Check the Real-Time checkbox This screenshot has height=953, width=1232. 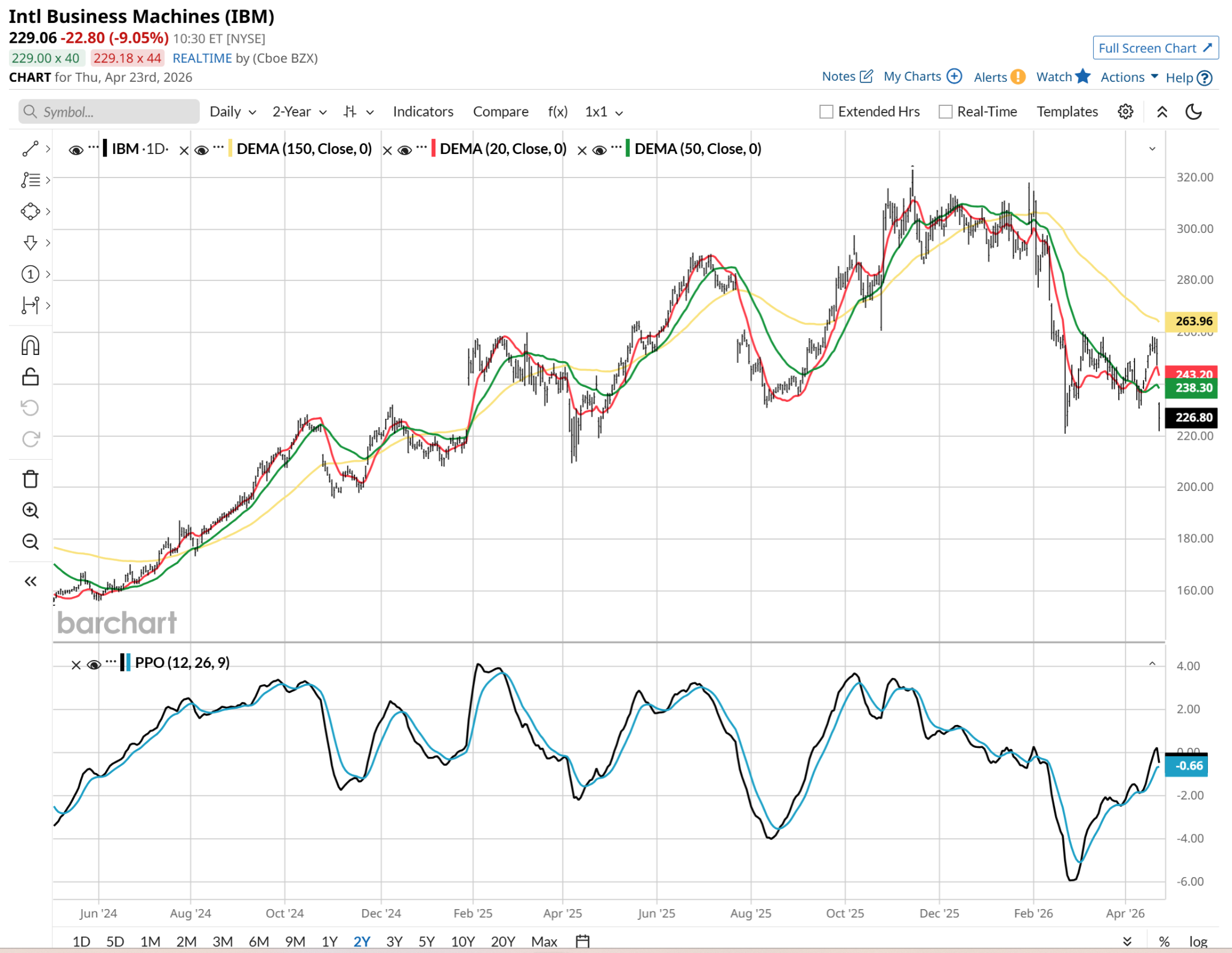[x=946, y=112]
